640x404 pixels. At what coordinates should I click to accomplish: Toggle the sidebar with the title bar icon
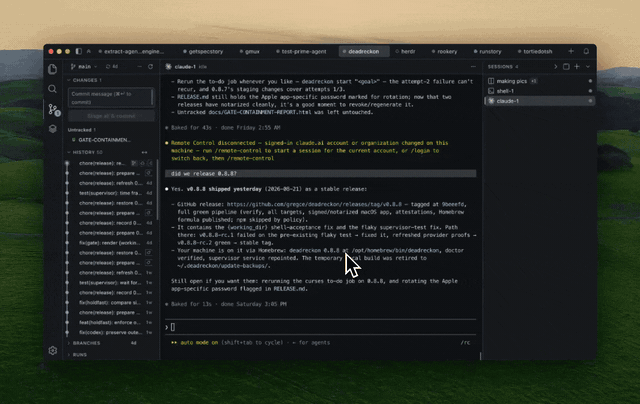pos(78,51)
